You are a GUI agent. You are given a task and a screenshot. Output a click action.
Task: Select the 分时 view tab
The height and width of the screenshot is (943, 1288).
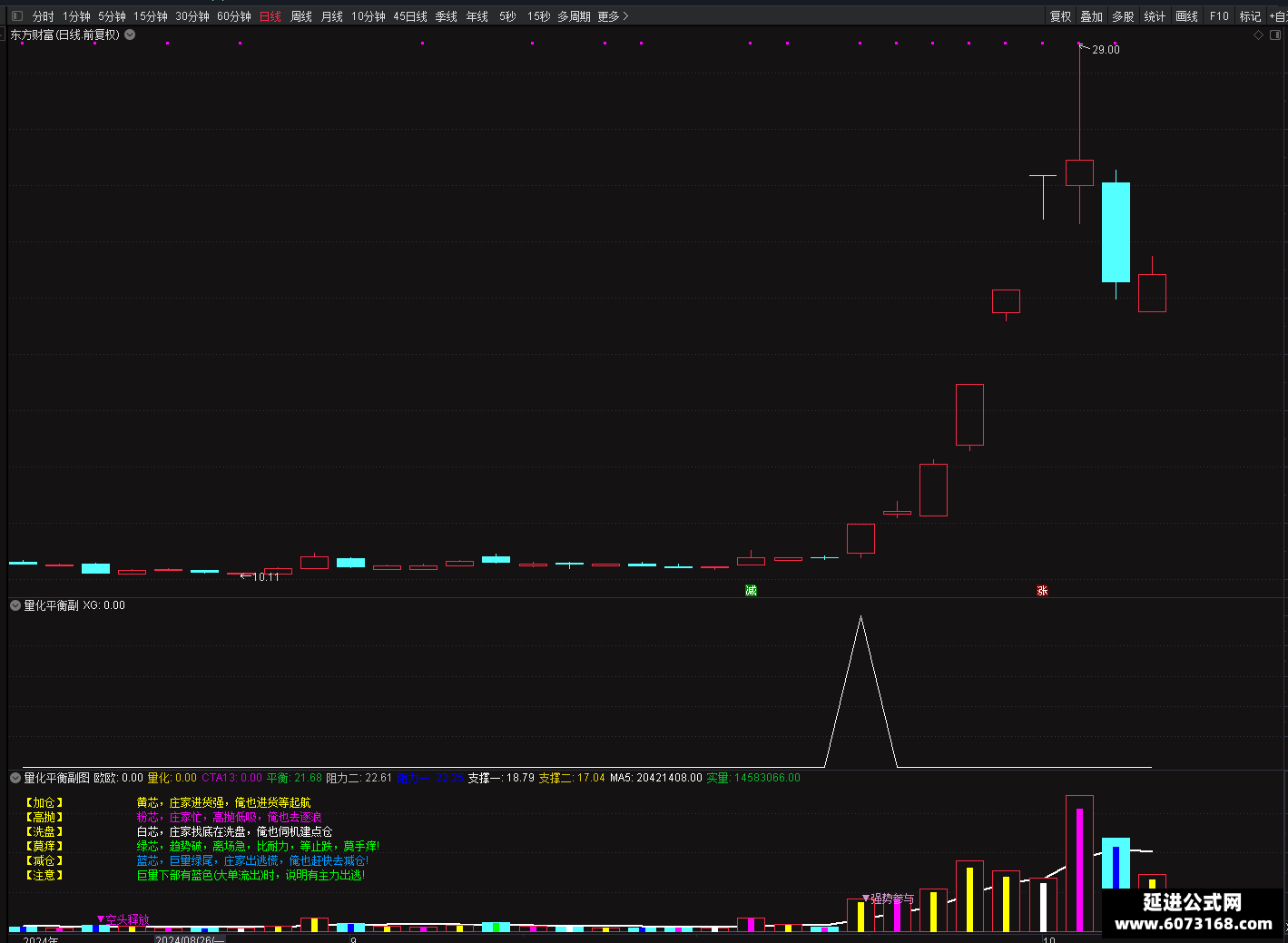(43, 16)
